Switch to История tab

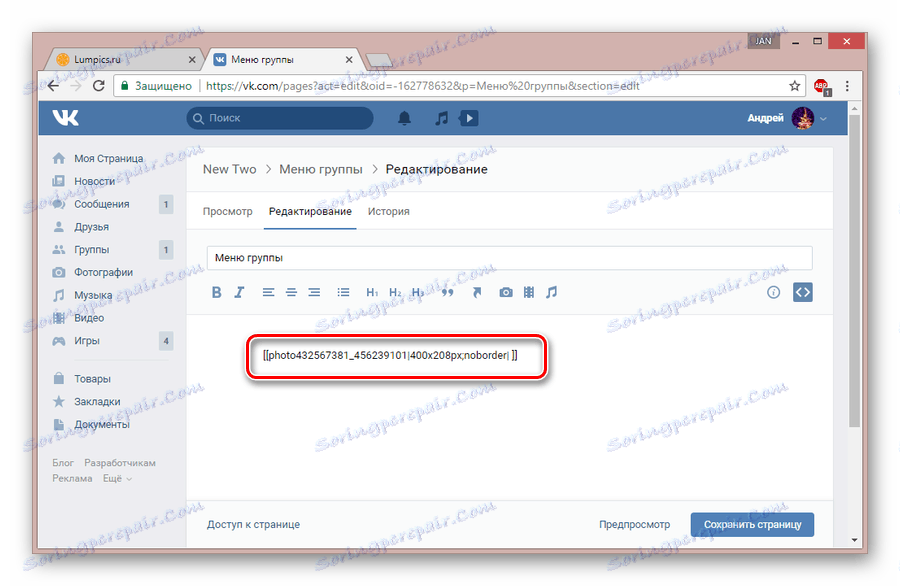pyautogui.click(x=389, y=211)
